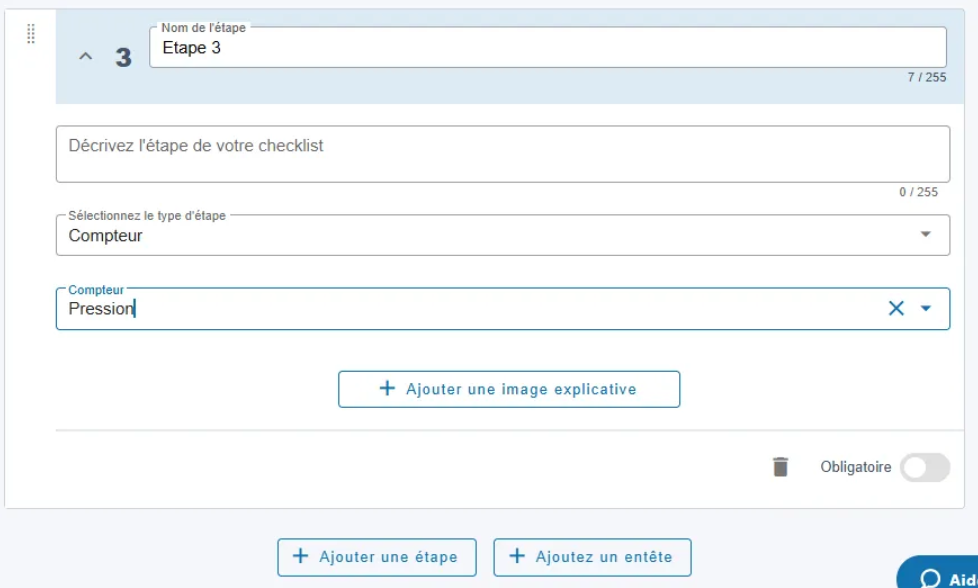Click the plus icon of Ajoutez un entête
This screenshot has width=978, height=588.
pos(516,556)
